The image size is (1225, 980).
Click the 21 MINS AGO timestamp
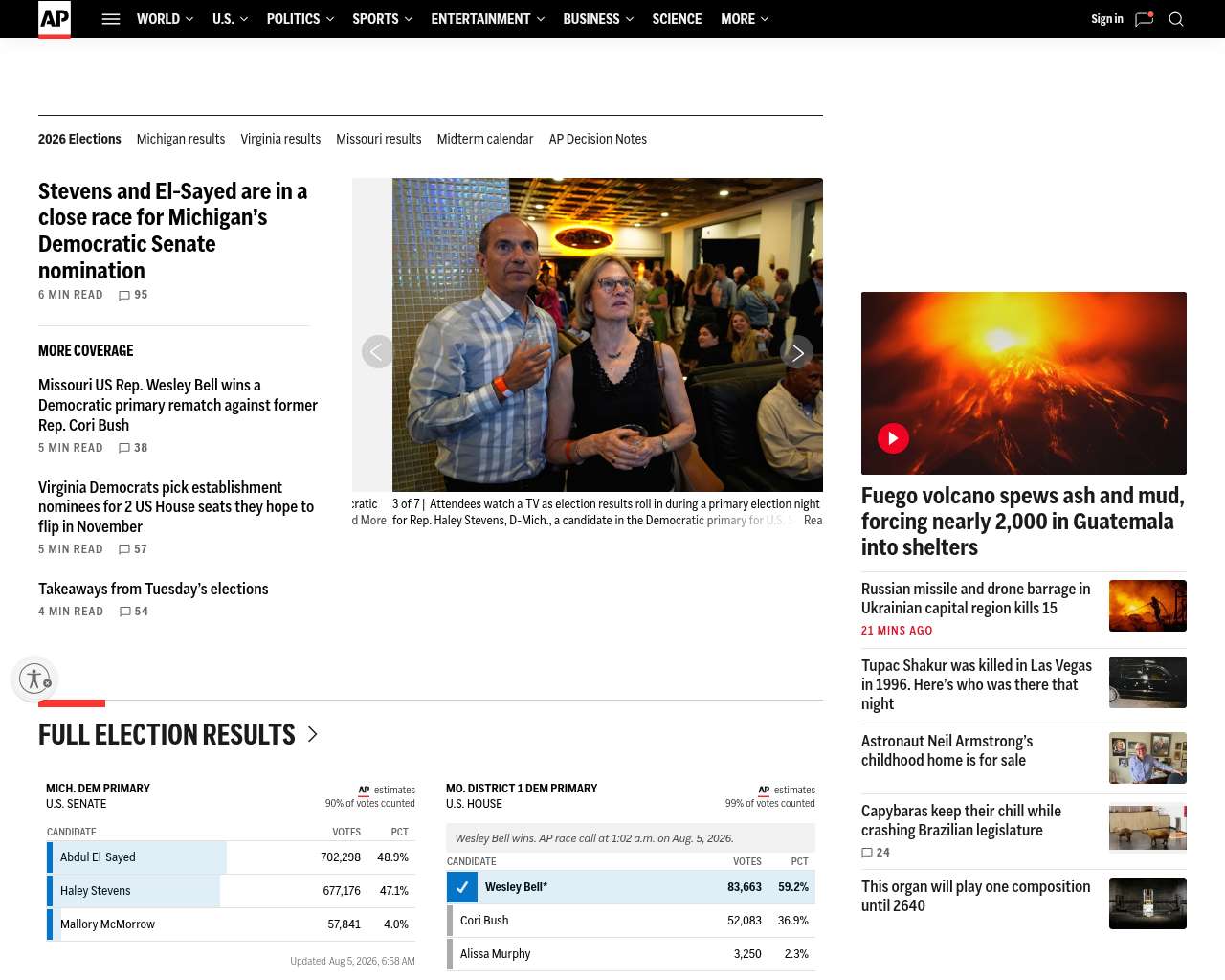(x=897, y=631)
